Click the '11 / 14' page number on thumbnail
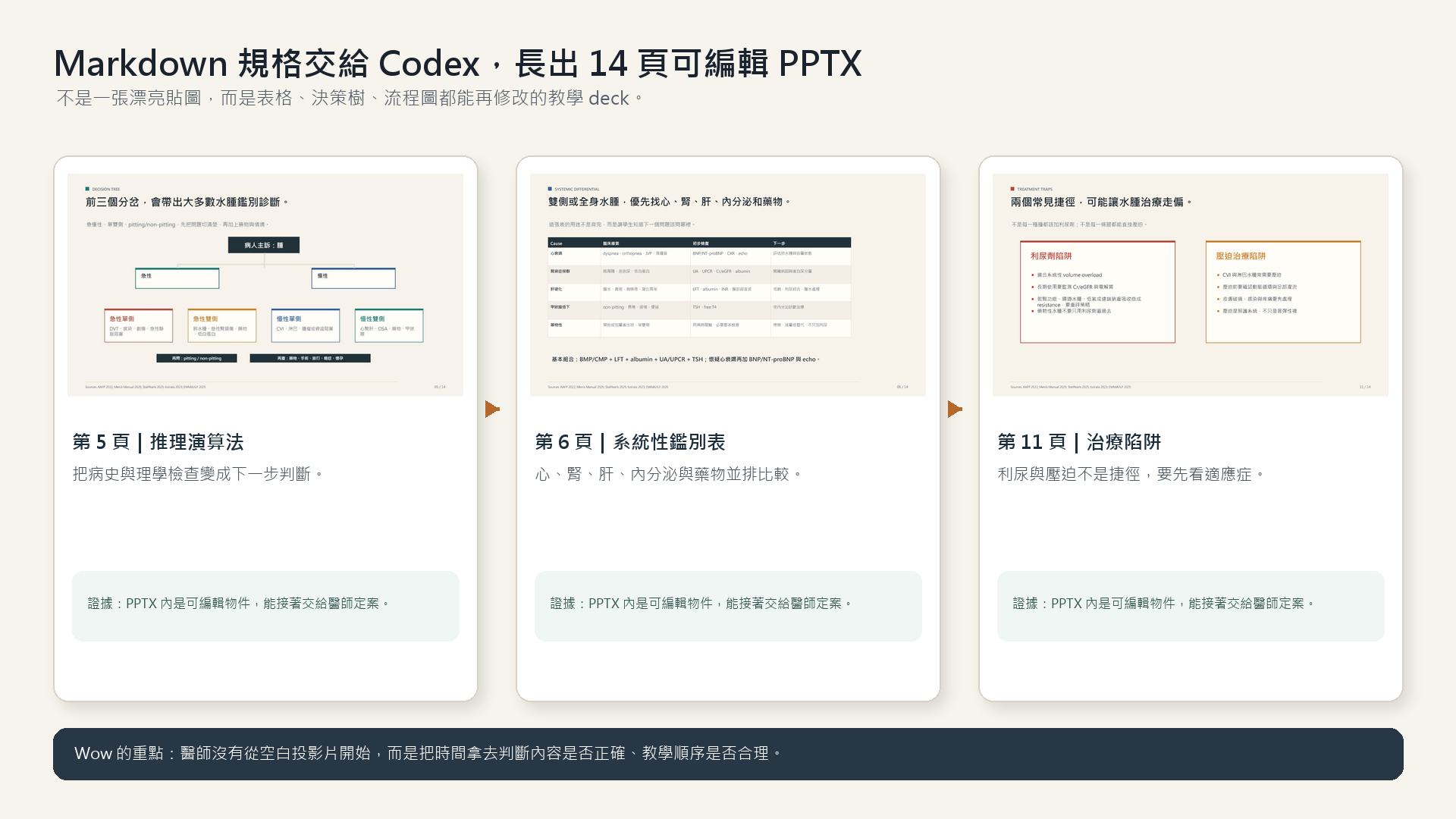Screen dimensions: 1456x819 (x=1365, y=387)
